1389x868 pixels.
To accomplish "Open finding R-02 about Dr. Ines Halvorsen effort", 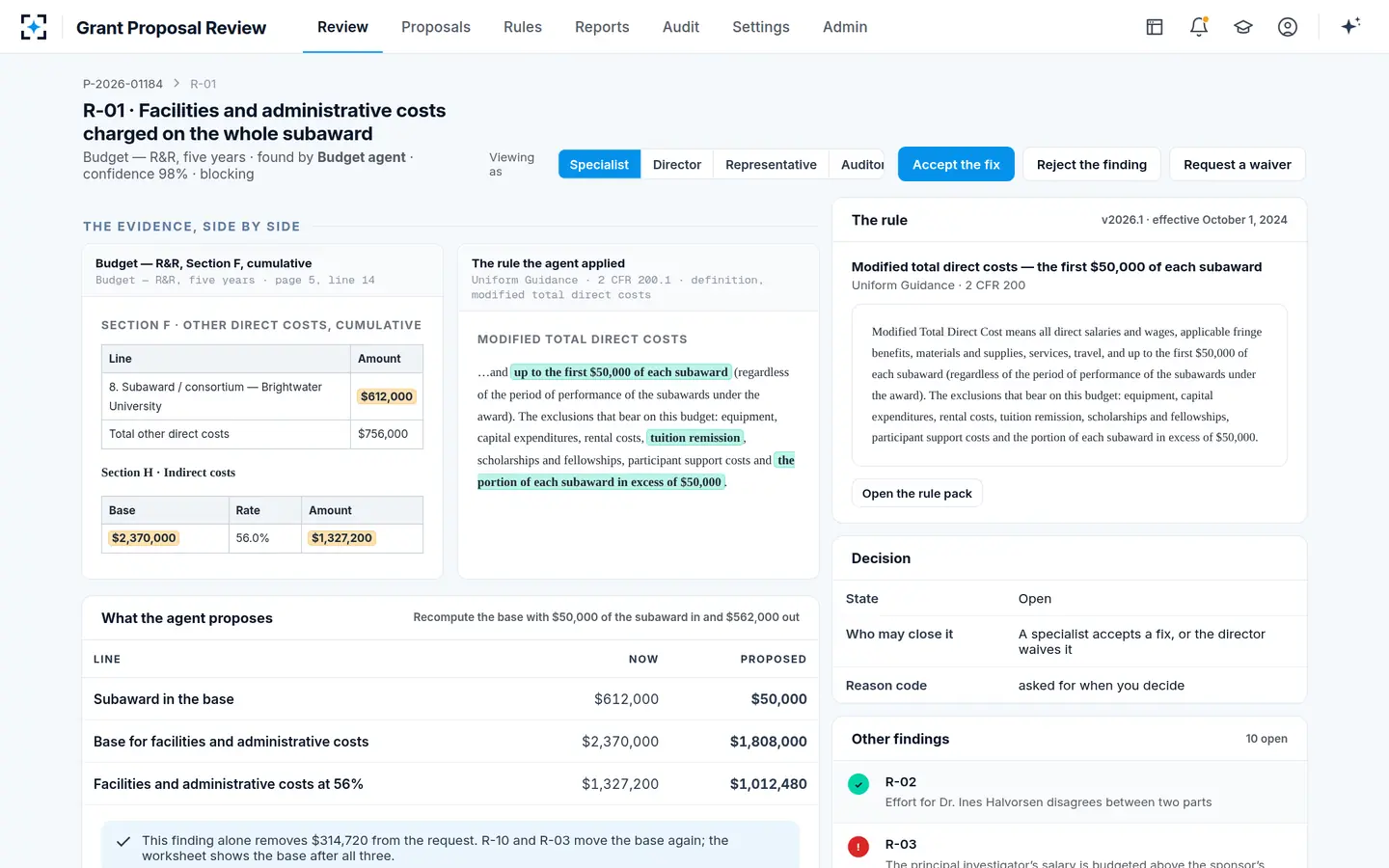I will (1069, 792).
